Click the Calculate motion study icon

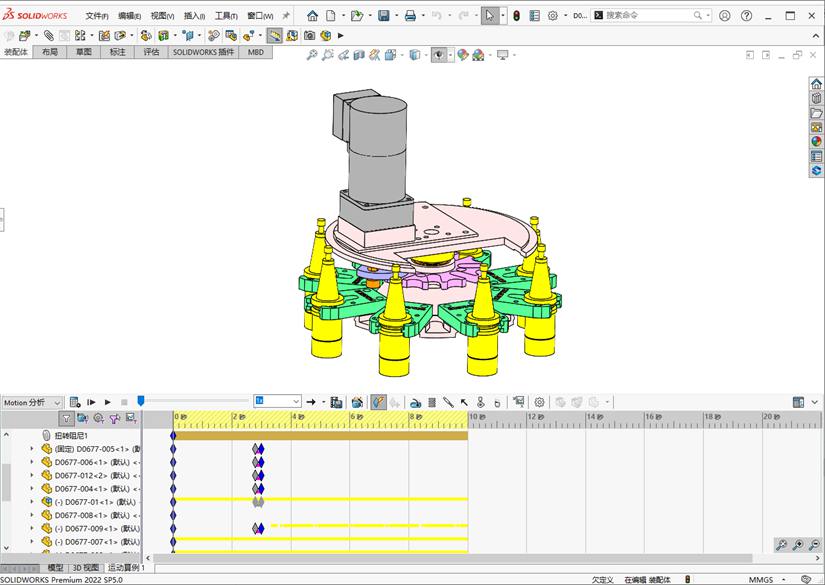pos(75,402)
